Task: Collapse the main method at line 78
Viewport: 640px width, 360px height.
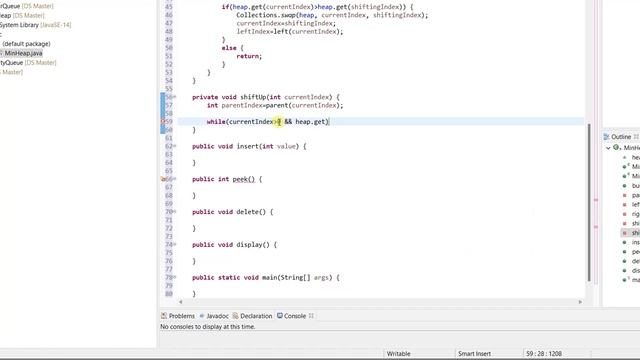Action: click(x=175, y=277)
